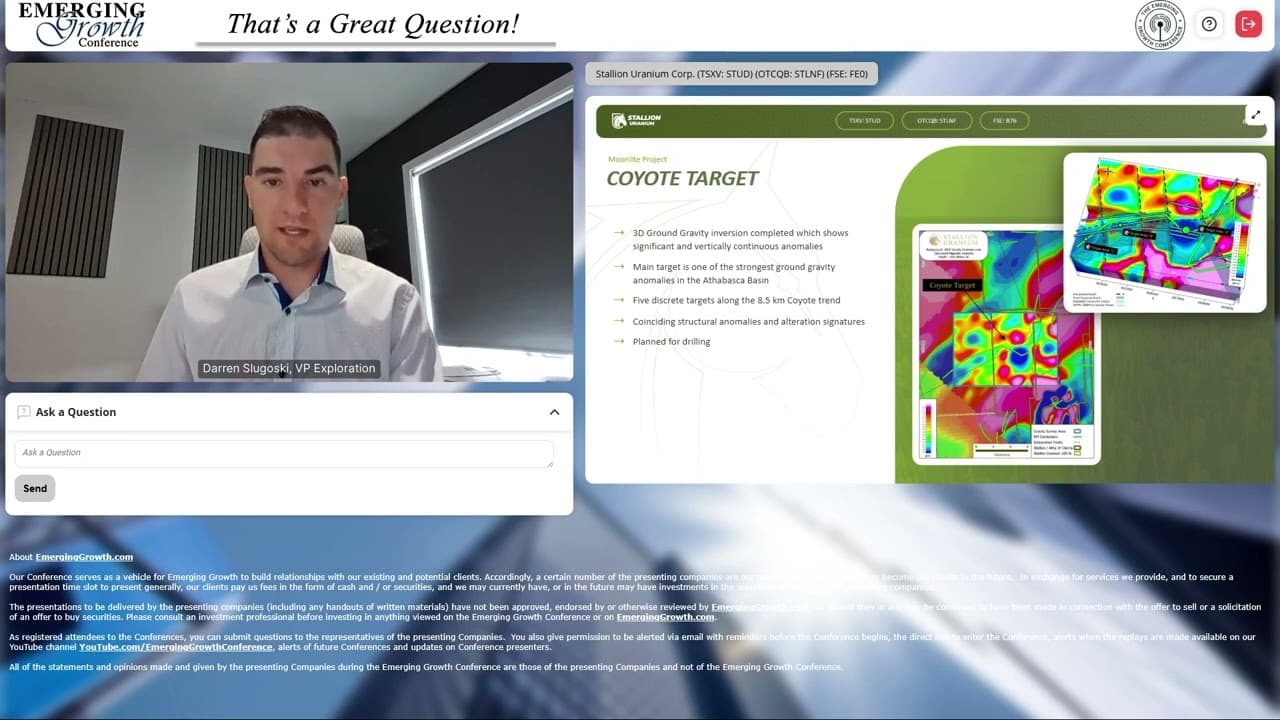Click the 'Our Conference serves as a vehicle' paragraph
Screen dimensions: 1280x720
(x=622, y=582)
